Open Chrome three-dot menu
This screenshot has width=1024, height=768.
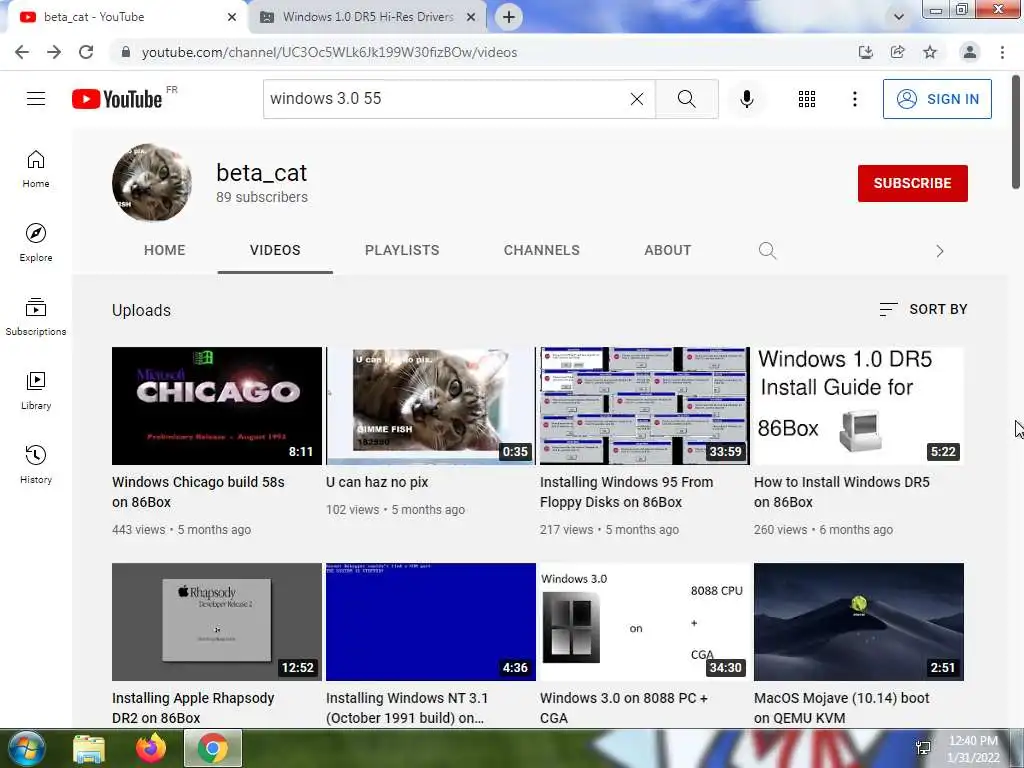coord(1002,52)
